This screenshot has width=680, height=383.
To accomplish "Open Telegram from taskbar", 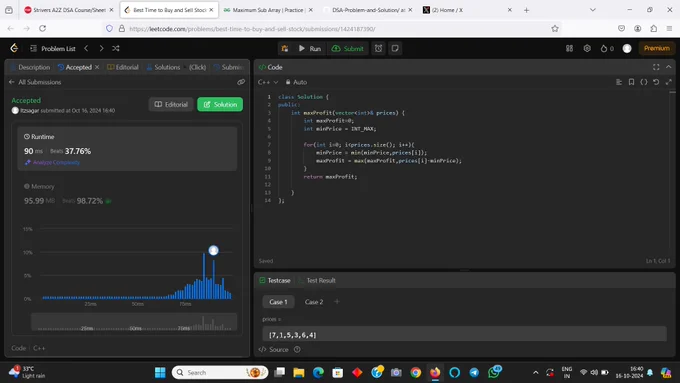I will pyautogui.click(x=474, y=373).
